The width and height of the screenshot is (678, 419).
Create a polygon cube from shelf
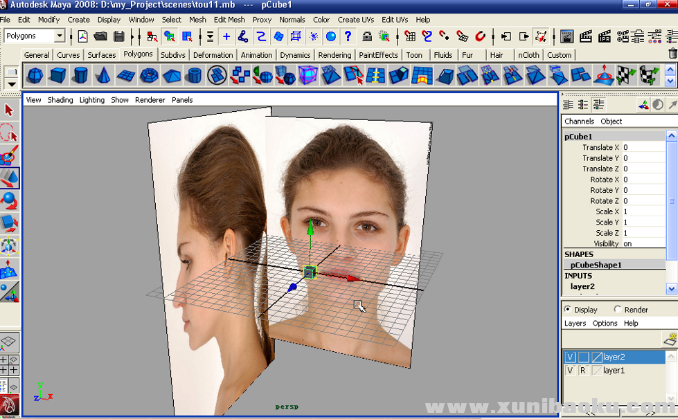coord(58,75)
